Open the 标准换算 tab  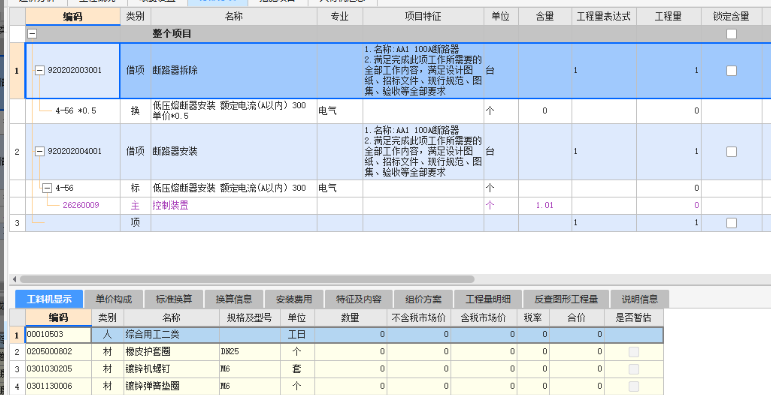[174, 299]
